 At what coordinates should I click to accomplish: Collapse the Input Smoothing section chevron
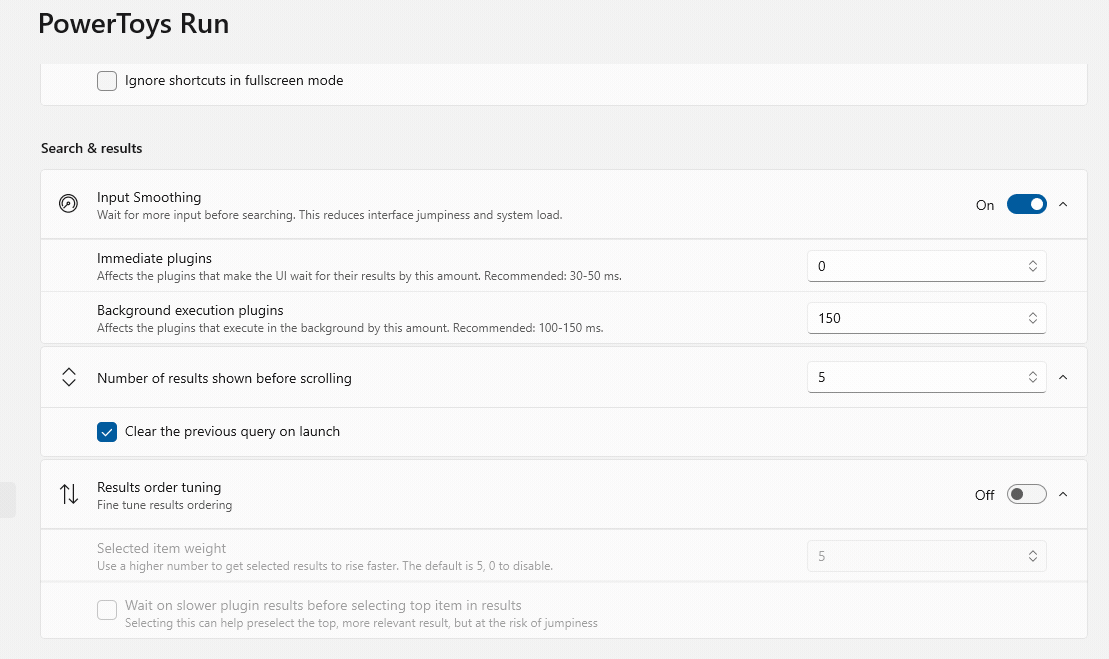click(1063, 204)
